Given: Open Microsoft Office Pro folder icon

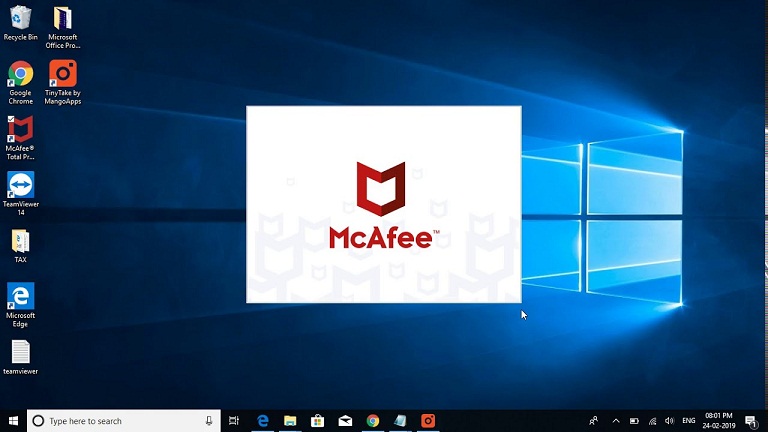Looking at the screenshot, I should pos(63,27).
